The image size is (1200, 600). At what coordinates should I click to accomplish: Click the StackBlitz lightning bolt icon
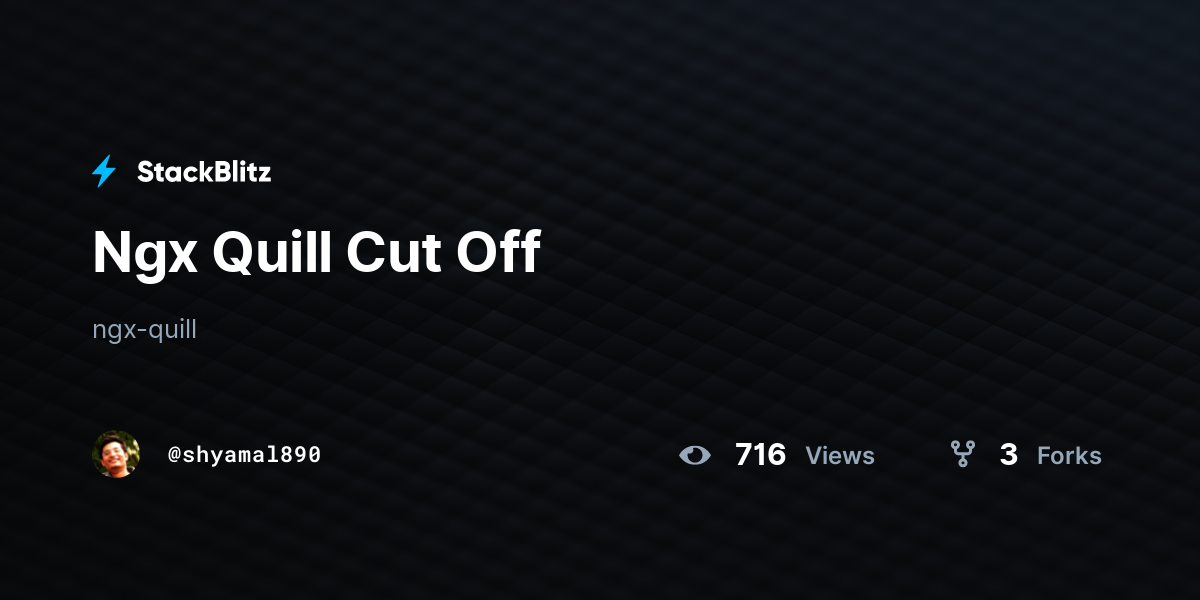pos(104,172)
